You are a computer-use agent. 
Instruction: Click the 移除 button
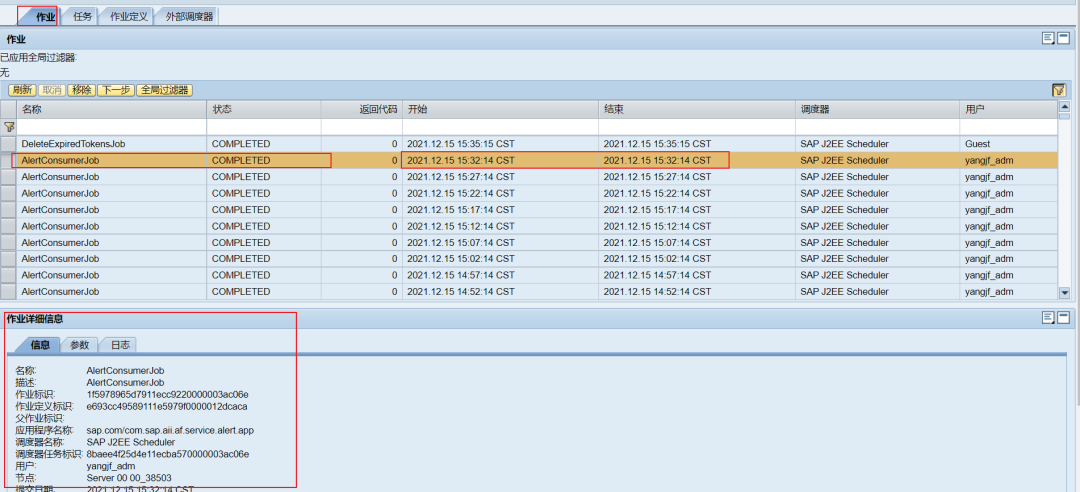[81, 90]
